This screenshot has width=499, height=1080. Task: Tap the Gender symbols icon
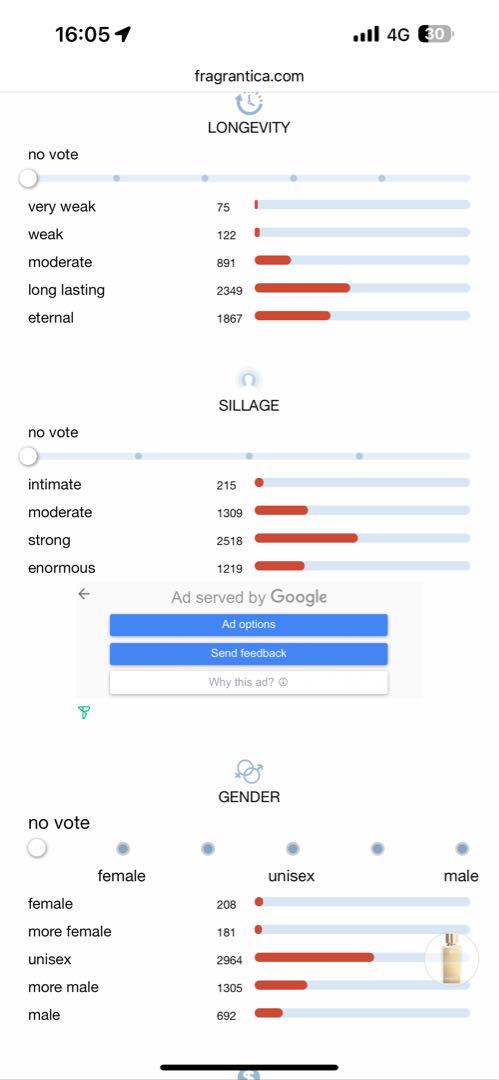[x=249, y=771]
